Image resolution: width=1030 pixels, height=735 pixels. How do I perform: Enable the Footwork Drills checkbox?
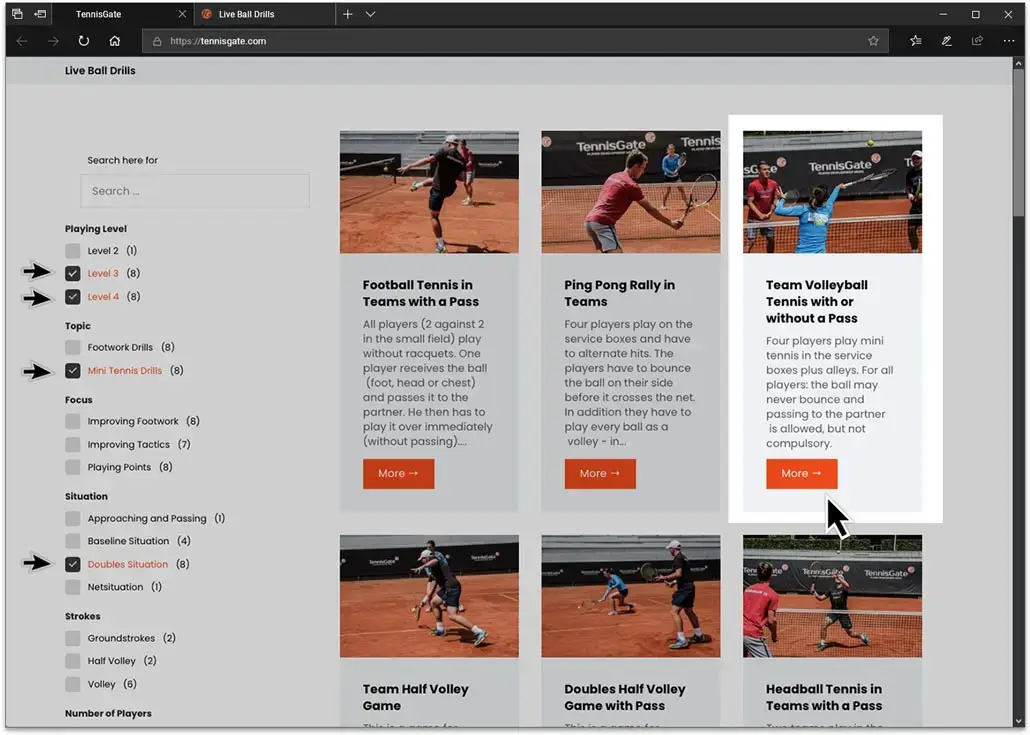click(73, 347)
